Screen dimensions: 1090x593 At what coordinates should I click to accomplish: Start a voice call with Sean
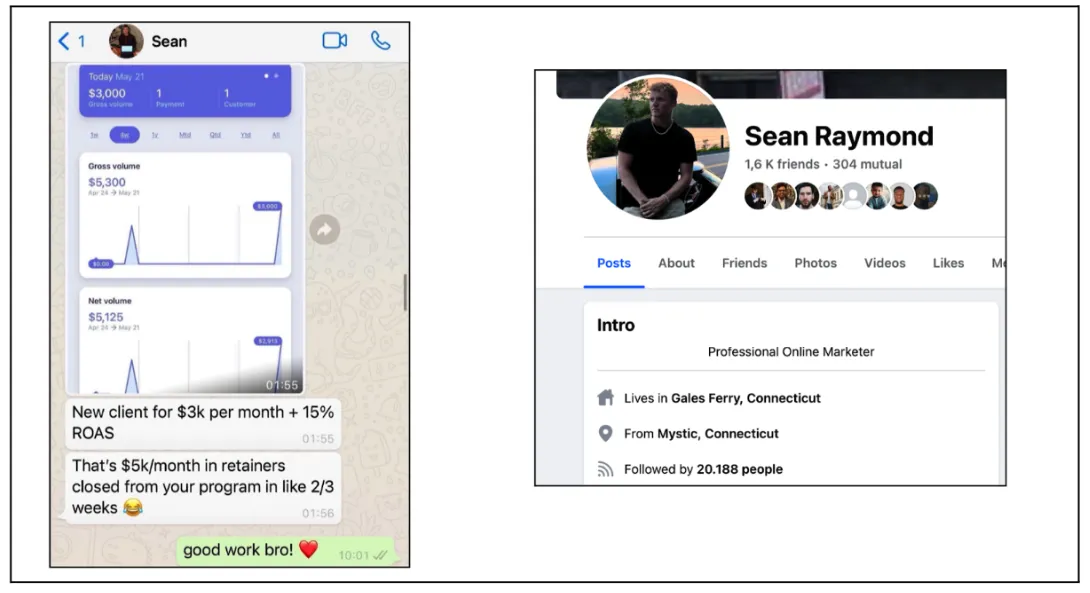380,40
